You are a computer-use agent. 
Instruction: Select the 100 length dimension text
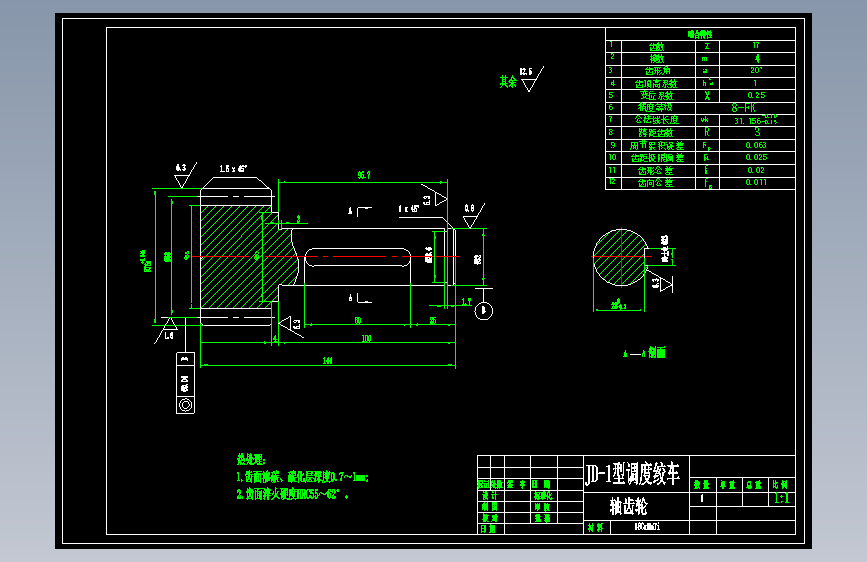coord(366,339)
